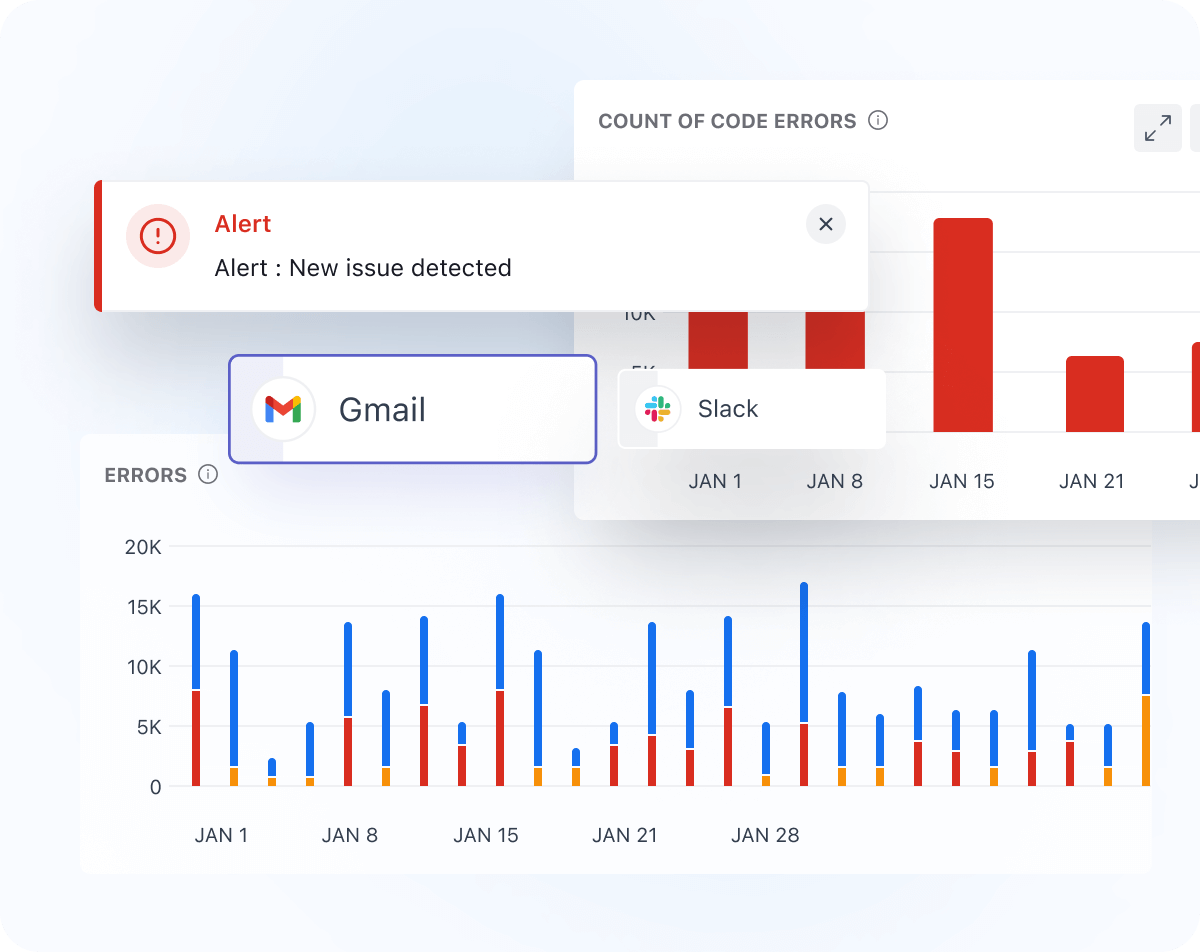The image size is (1200, 952).
Task: Click the Gmail logo icon
Action: (284, 409)
